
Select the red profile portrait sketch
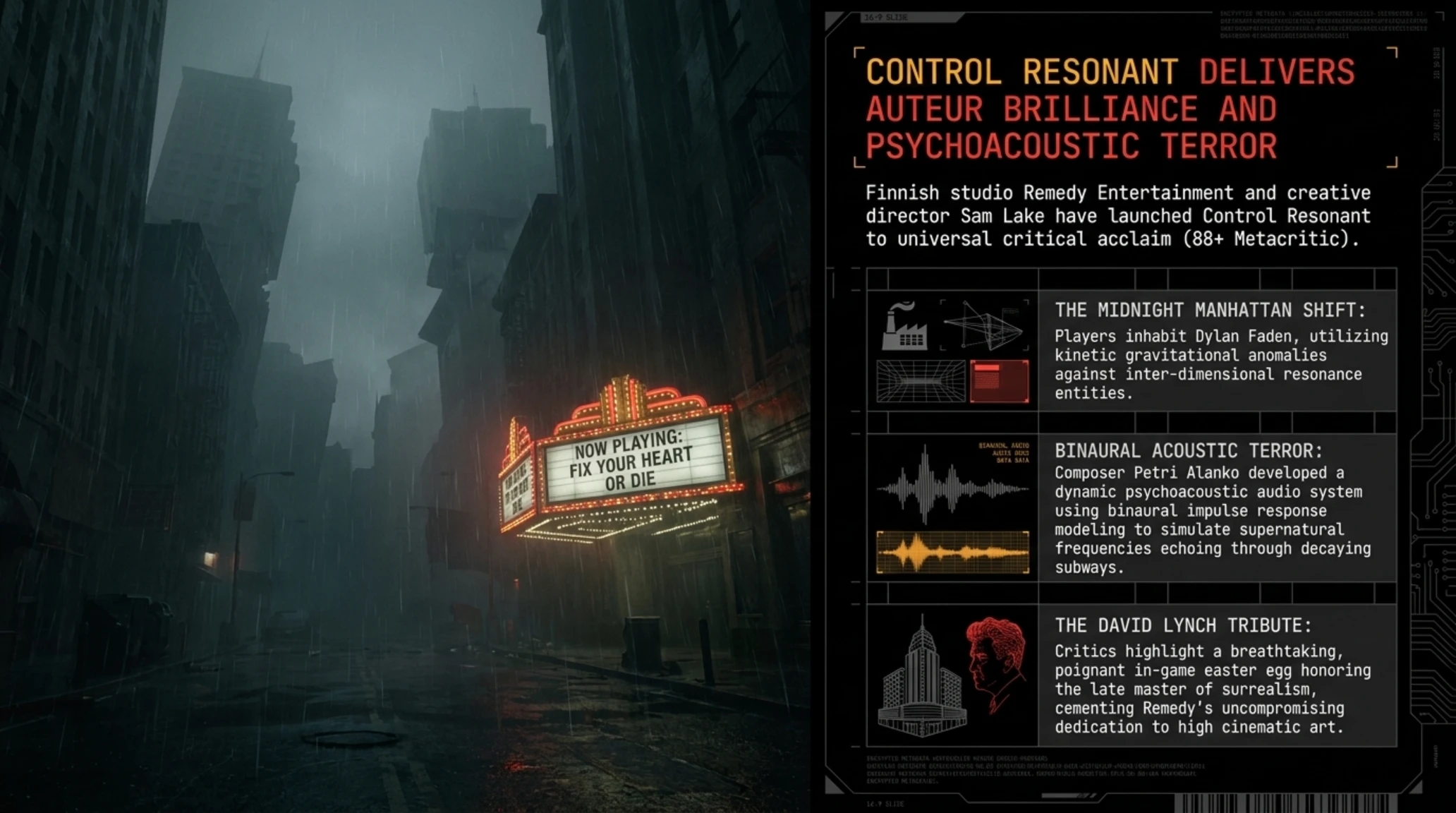coord(996,667)
